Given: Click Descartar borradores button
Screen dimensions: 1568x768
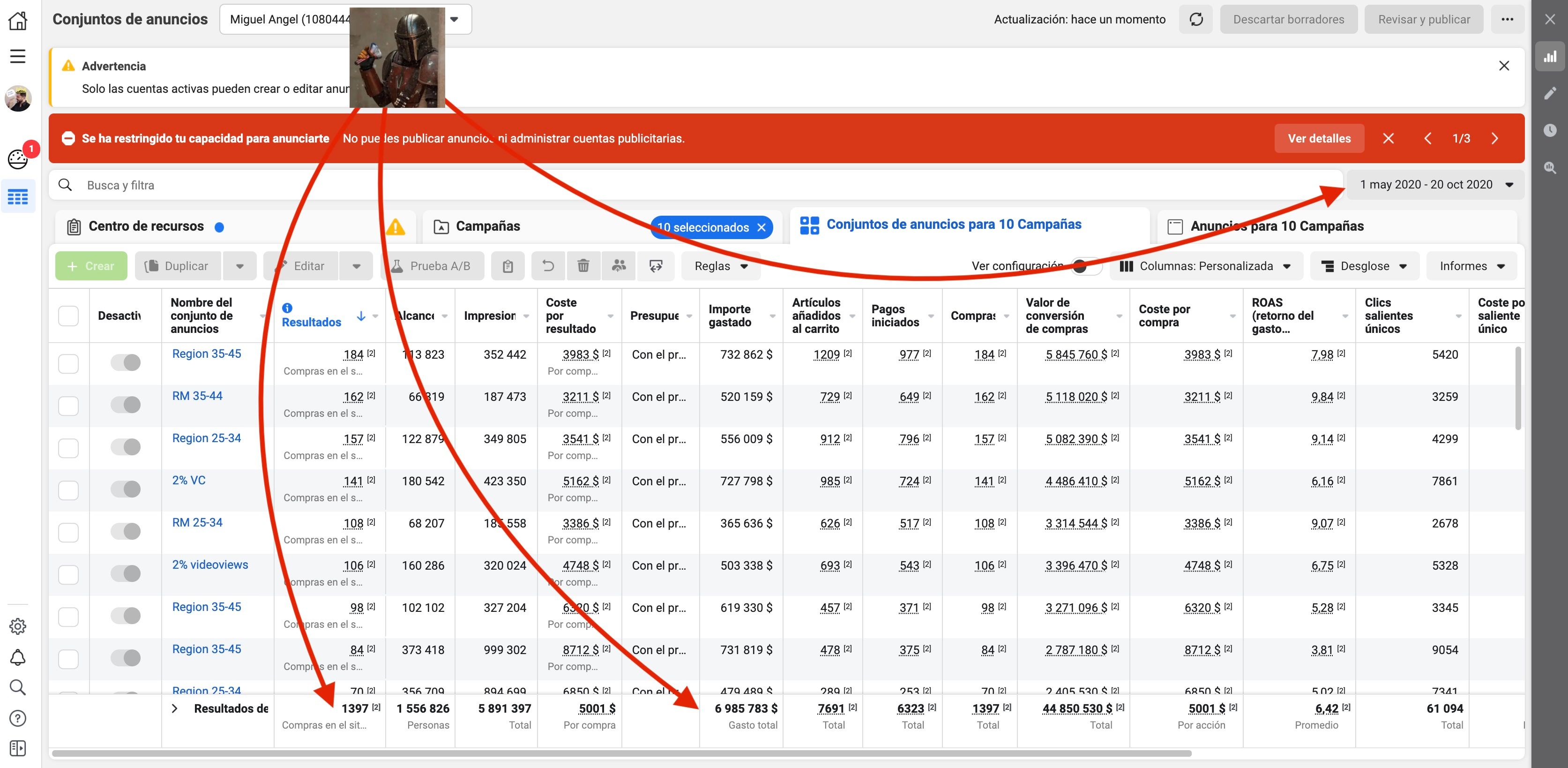Looking at the screenshot, I should point(1289,20).
